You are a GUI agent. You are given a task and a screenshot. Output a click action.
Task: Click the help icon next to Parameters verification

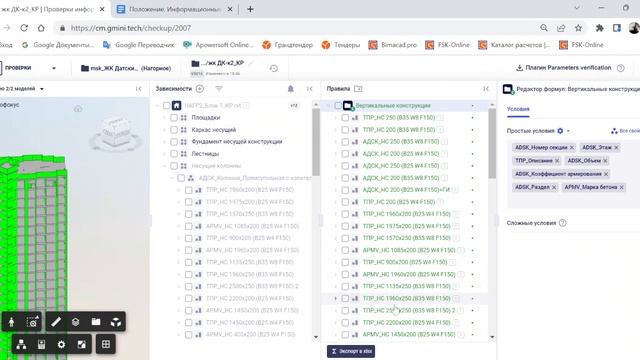[621, 68]
